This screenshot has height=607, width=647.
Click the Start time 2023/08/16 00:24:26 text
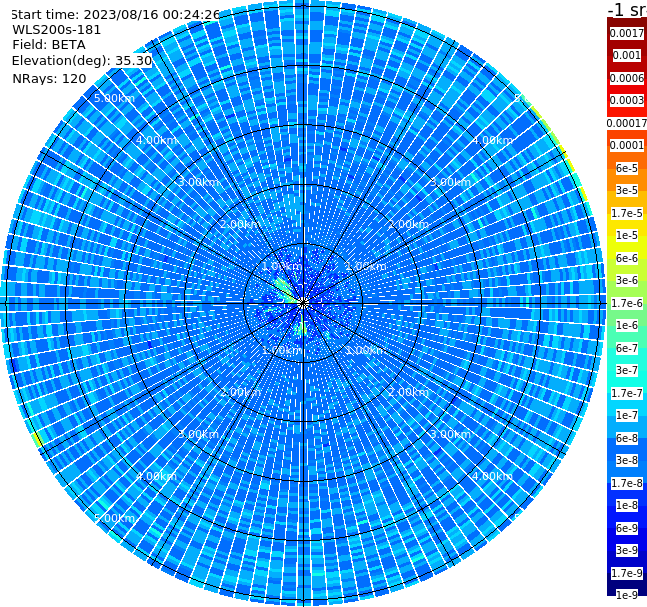[116, 15]
